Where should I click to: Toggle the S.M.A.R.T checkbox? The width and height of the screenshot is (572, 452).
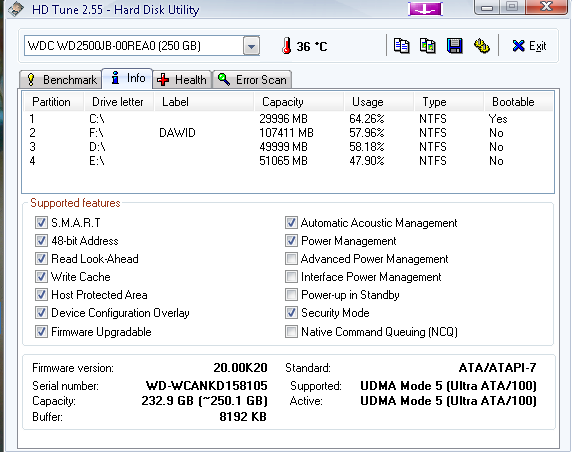click(41, 223)
